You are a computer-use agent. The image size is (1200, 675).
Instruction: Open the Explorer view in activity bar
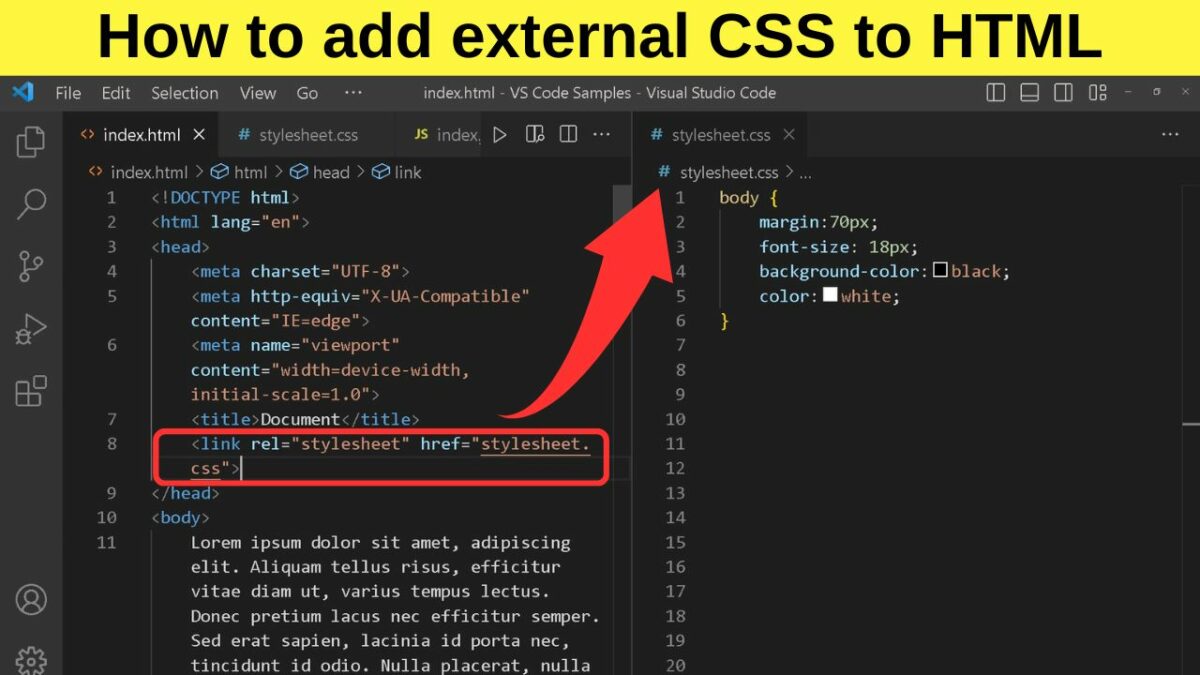(x=31, y=142)
